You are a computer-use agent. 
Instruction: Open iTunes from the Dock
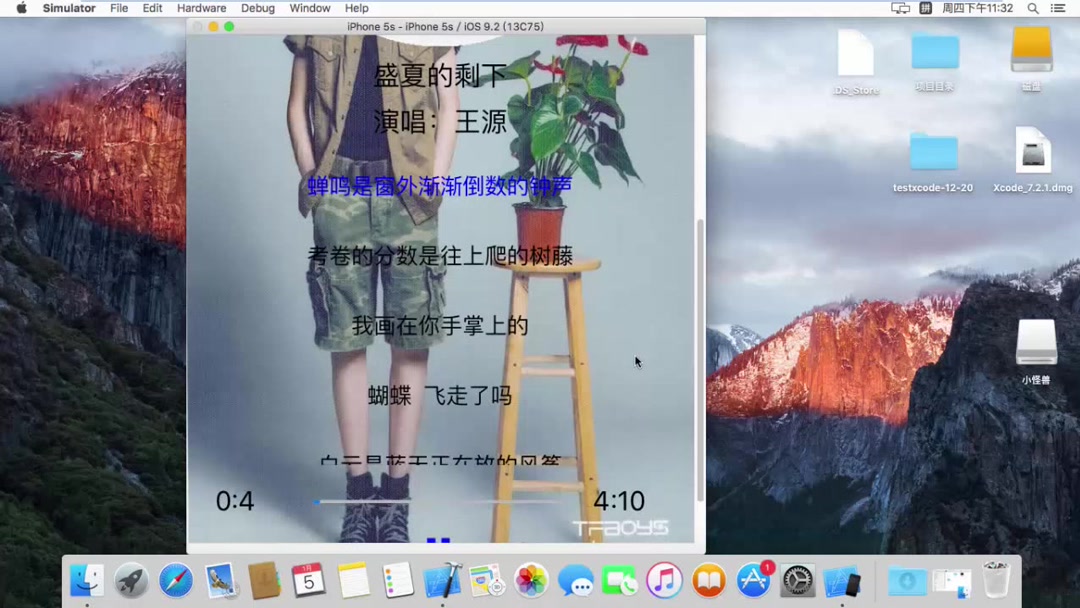click(x=663, y=580)
